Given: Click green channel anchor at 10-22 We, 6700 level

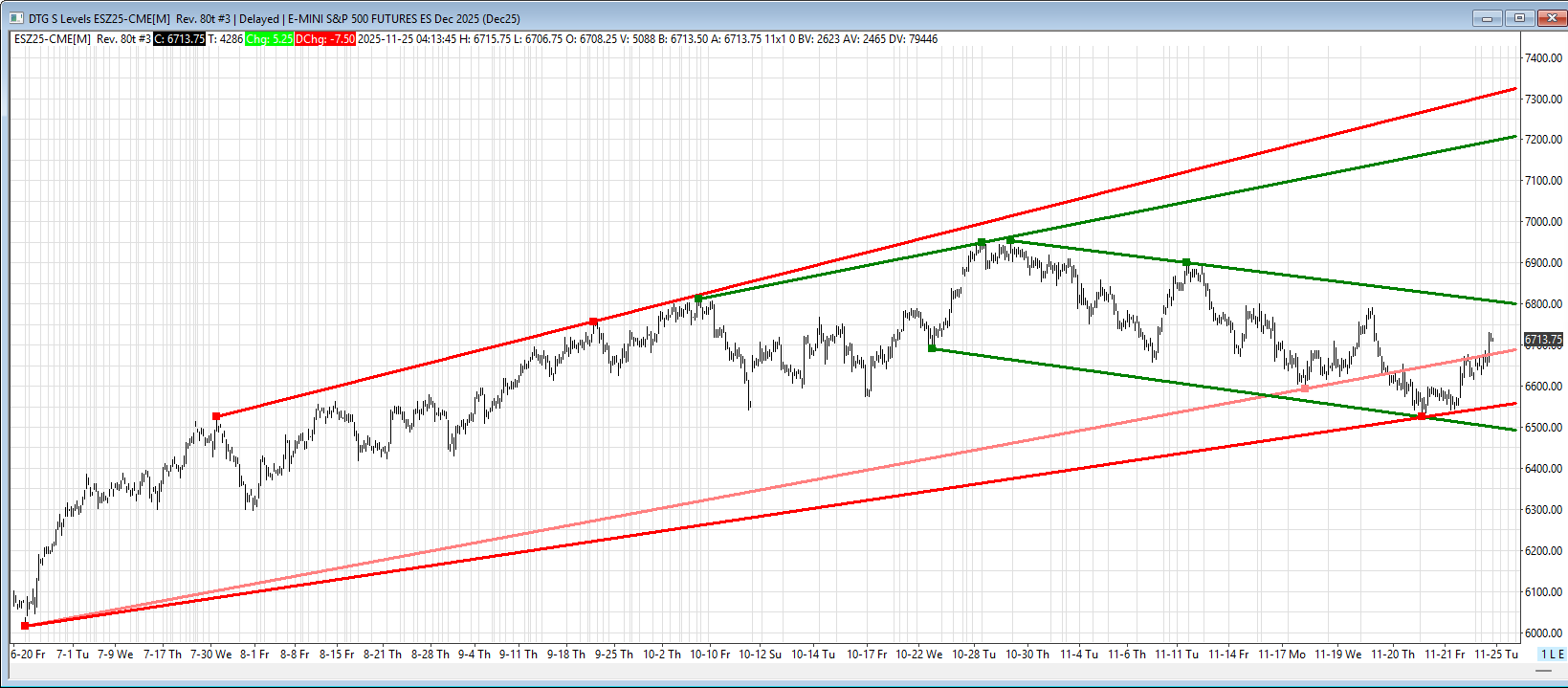Looking at the screenshot, I should [933, 348].
